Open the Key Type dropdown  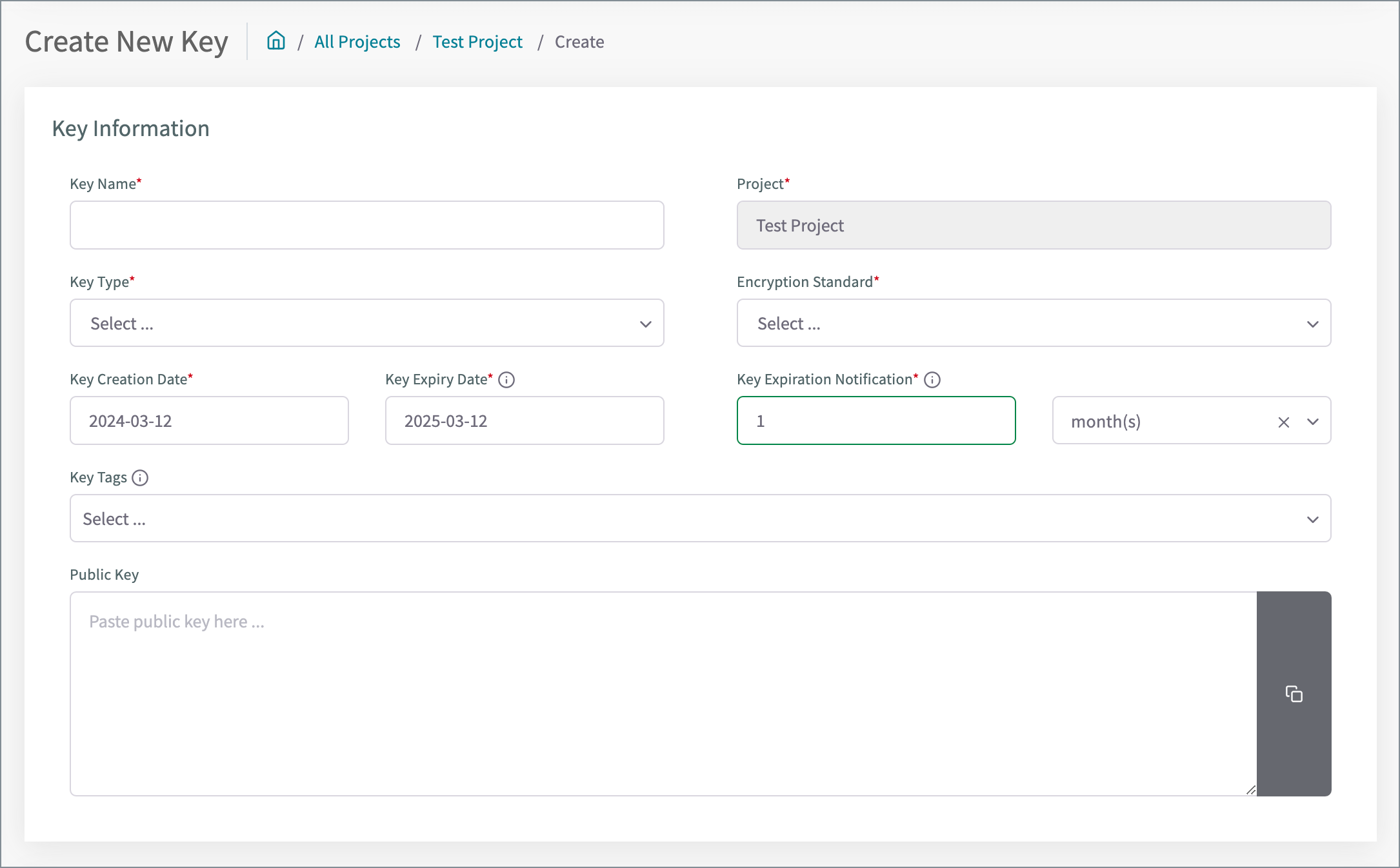pos(366,323)
